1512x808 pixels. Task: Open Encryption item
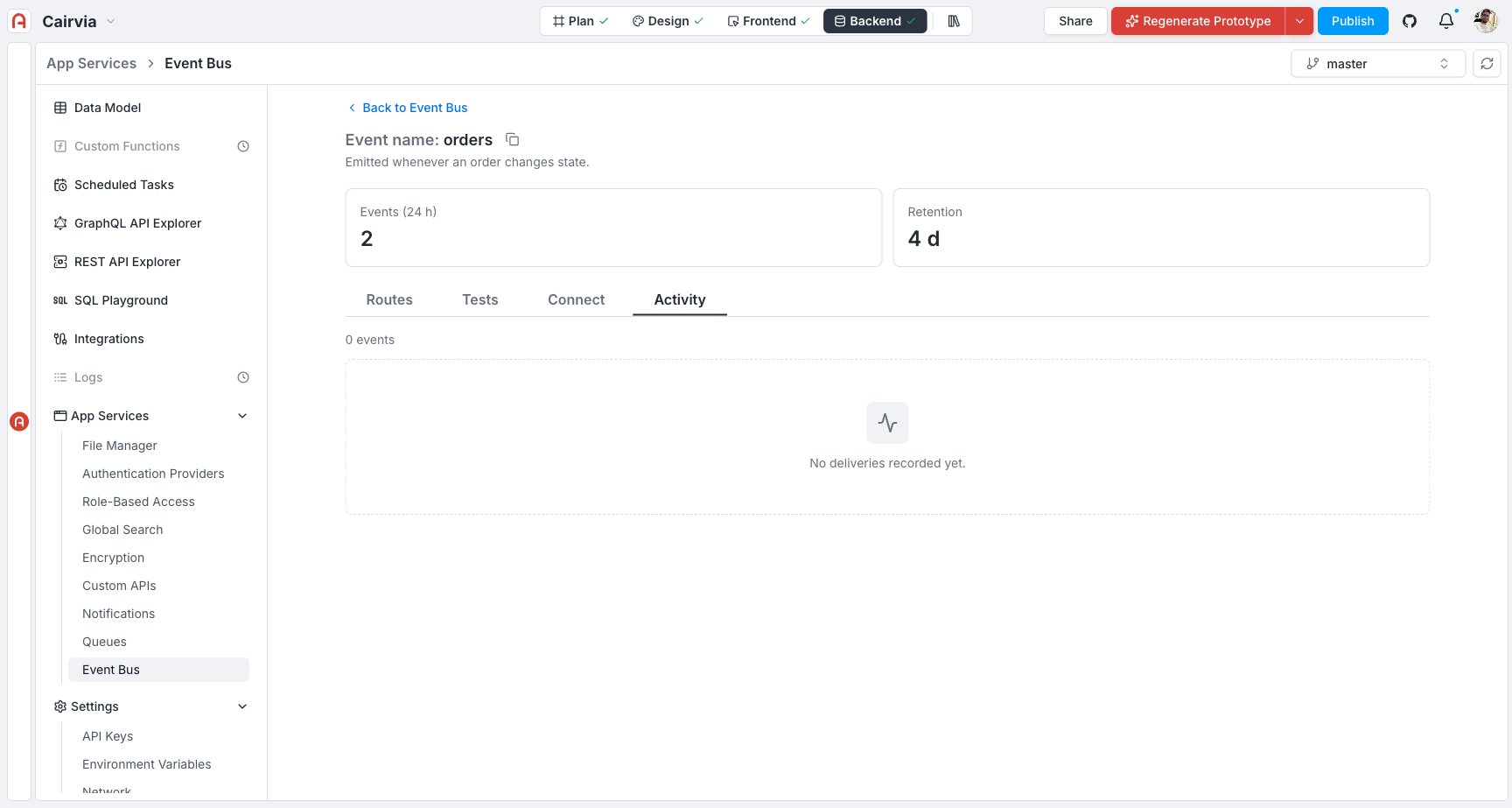[x=158, y=558]
